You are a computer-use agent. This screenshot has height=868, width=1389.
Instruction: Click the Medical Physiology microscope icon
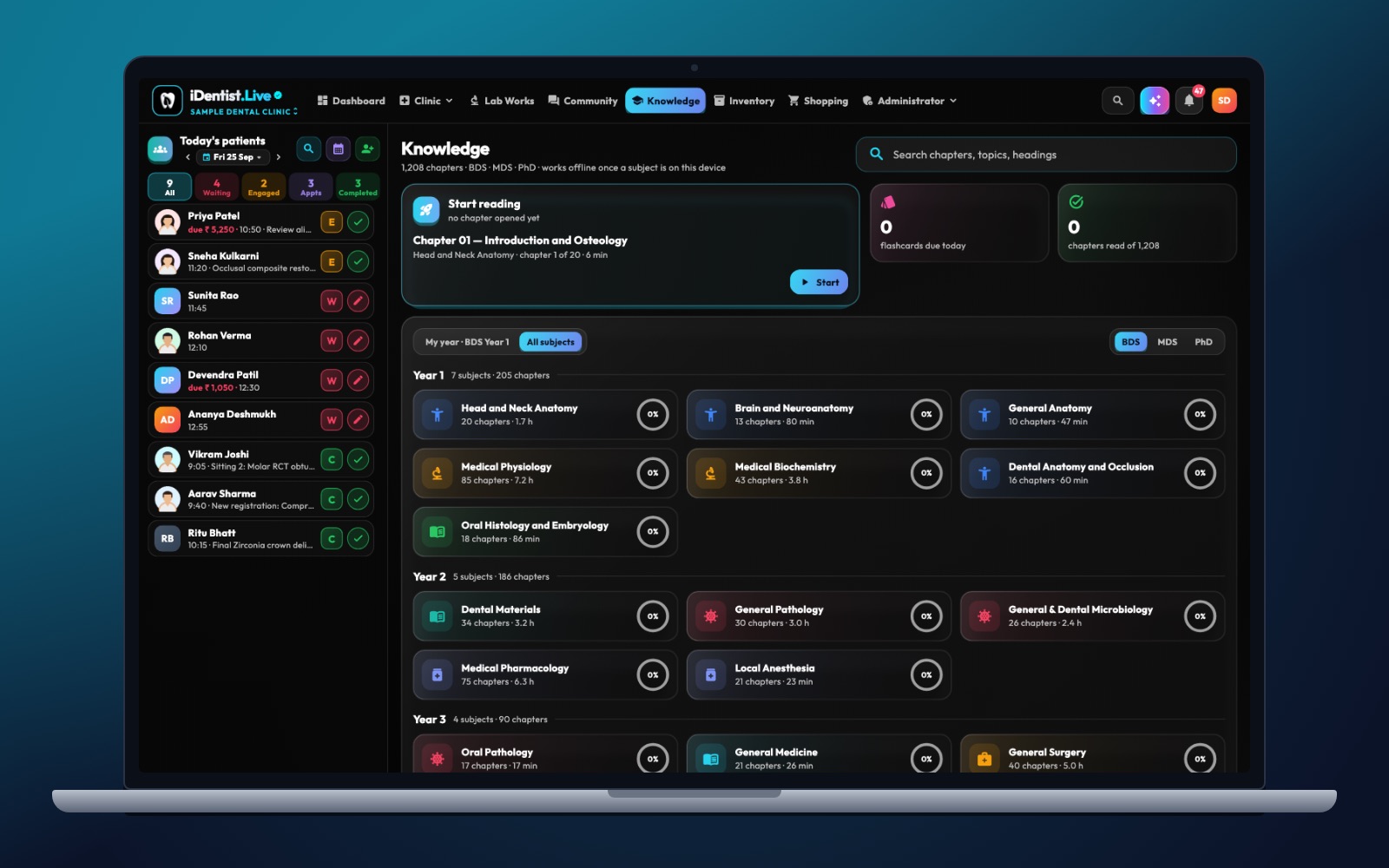(438, 473)
